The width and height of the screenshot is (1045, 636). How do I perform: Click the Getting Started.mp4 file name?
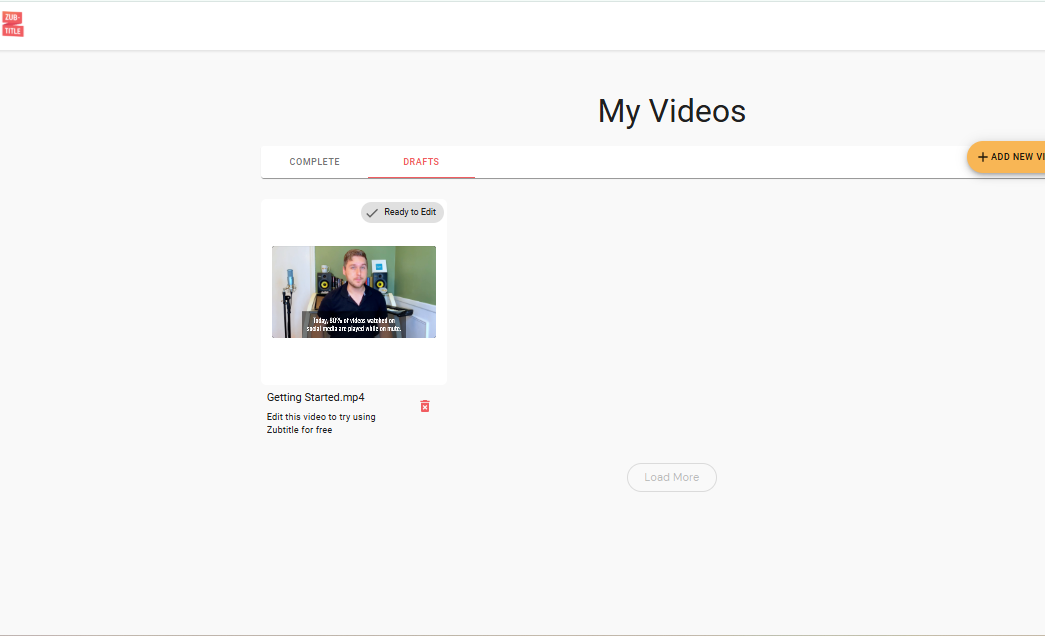(316, 397)
